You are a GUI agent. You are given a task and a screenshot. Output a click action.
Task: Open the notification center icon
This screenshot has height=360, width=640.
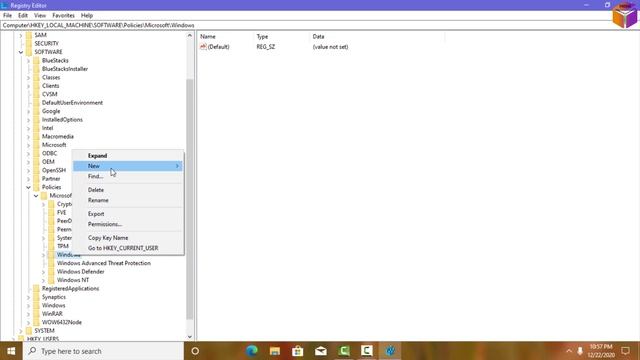(x=625, y=351)
